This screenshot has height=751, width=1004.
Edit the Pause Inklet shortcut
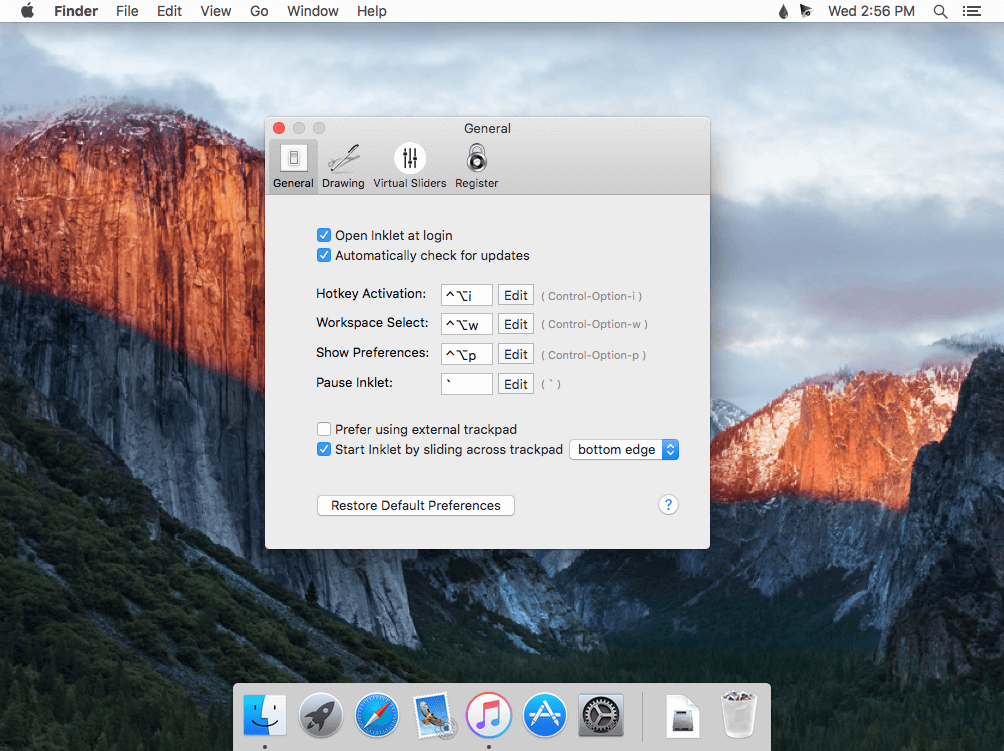point(516,384)
